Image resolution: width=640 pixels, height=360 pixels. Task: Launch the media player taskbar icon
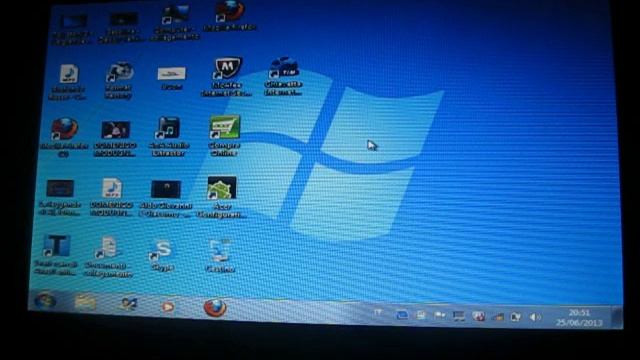coord(167,306)
